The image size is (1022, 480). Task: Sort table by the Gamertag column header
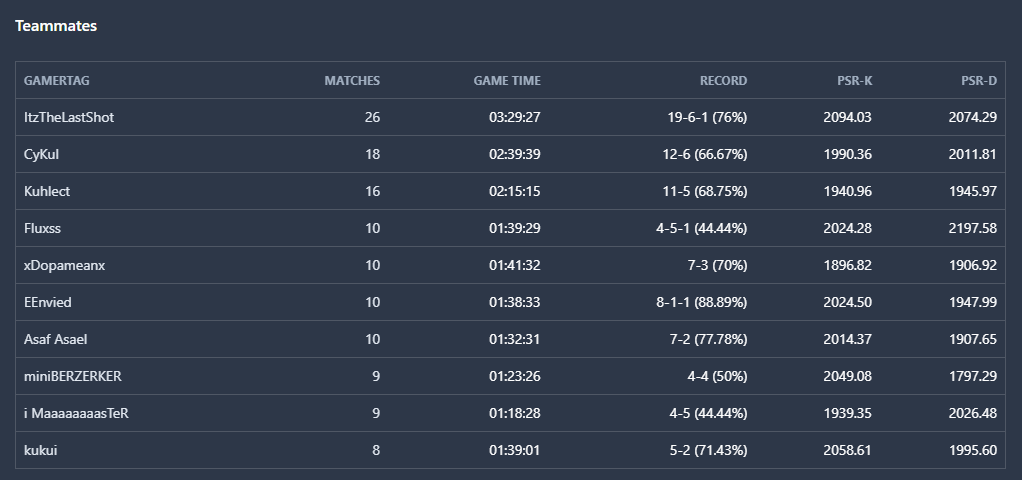point(57,81)
